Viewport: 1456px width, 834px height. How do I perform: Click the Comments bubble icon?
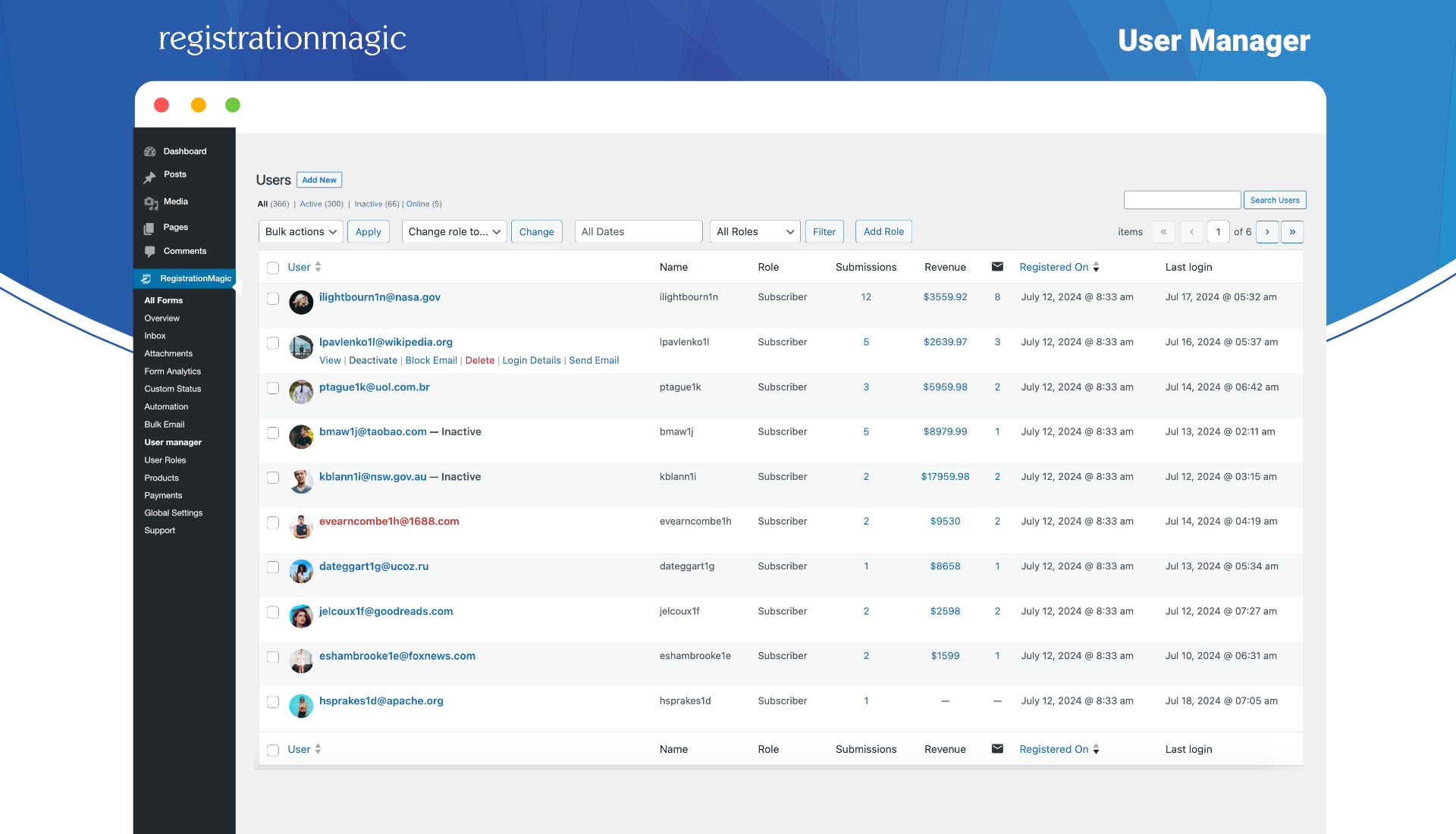click(149, 252)
